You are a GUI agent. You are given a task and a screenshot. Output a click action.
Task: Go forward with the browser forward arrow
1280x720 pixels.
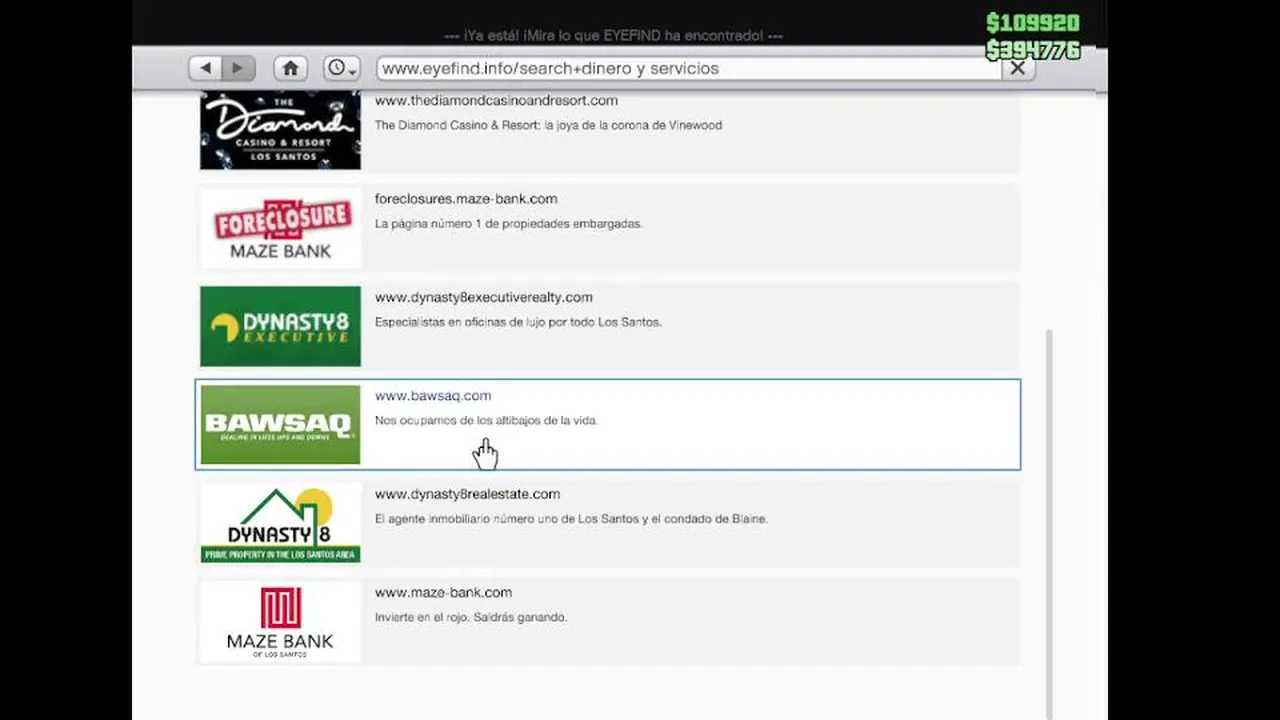237,68
